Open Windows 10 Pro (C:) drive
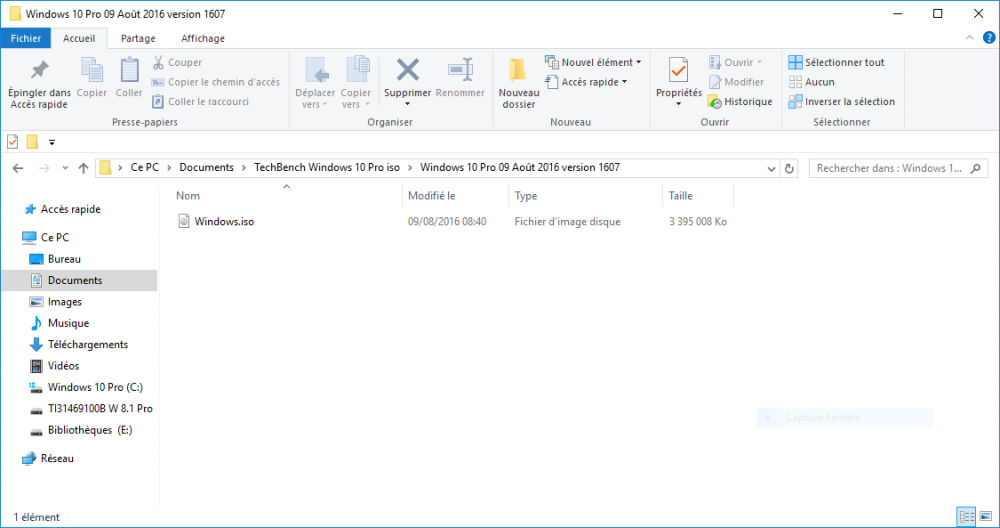Image resolution: width=1000 pixels, height=528 pixels. (95, 387)
